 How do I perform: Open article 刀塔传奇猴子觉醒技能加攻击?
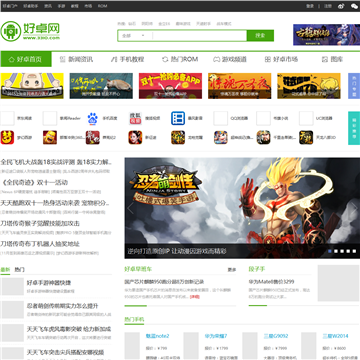tap(40, 223)
